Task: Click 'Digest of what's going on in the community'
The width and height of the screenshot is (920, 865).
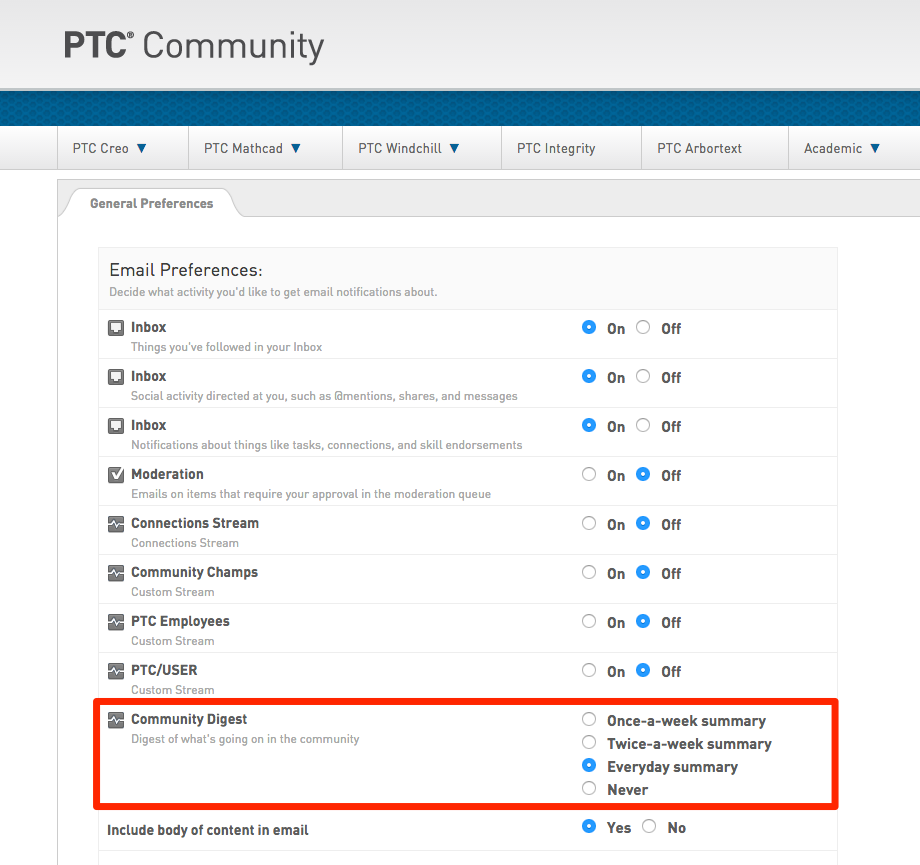Action: [245, 739]
